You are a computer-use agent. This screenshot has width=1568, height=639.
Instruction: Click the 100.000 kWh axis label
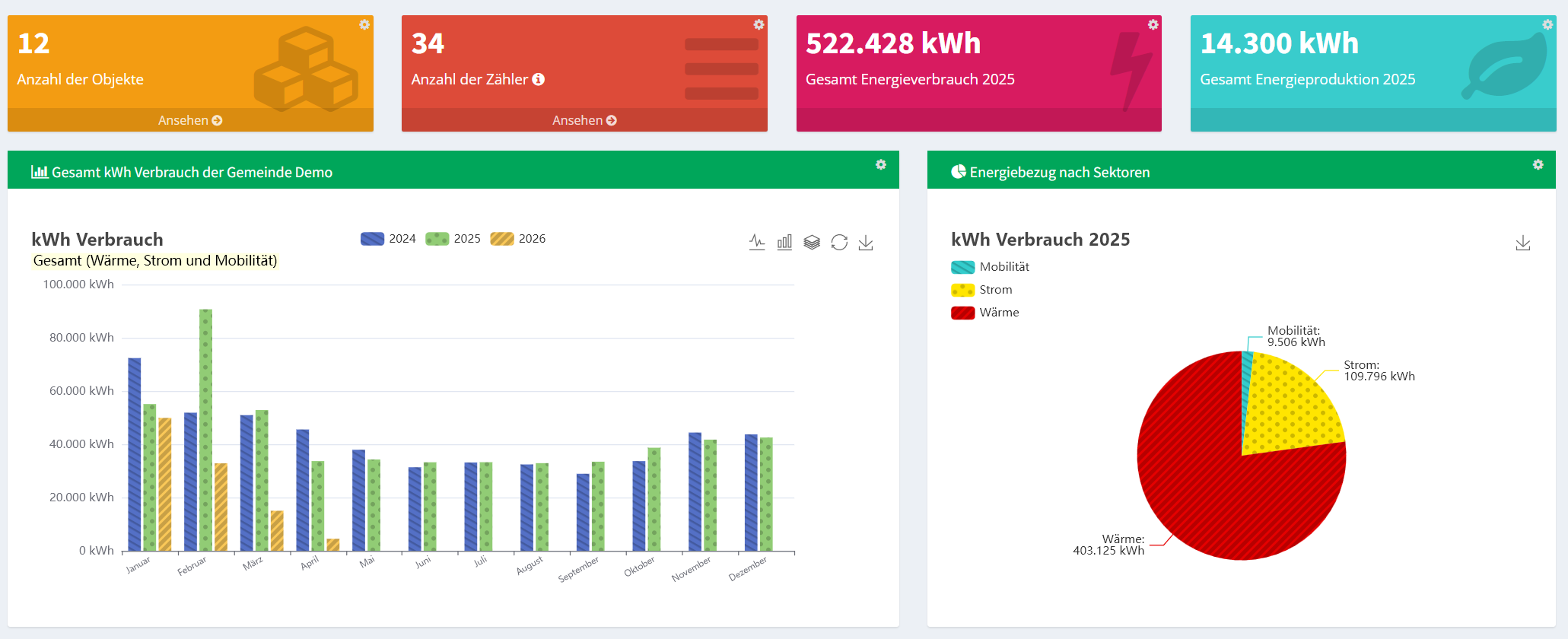coord(78,285)
